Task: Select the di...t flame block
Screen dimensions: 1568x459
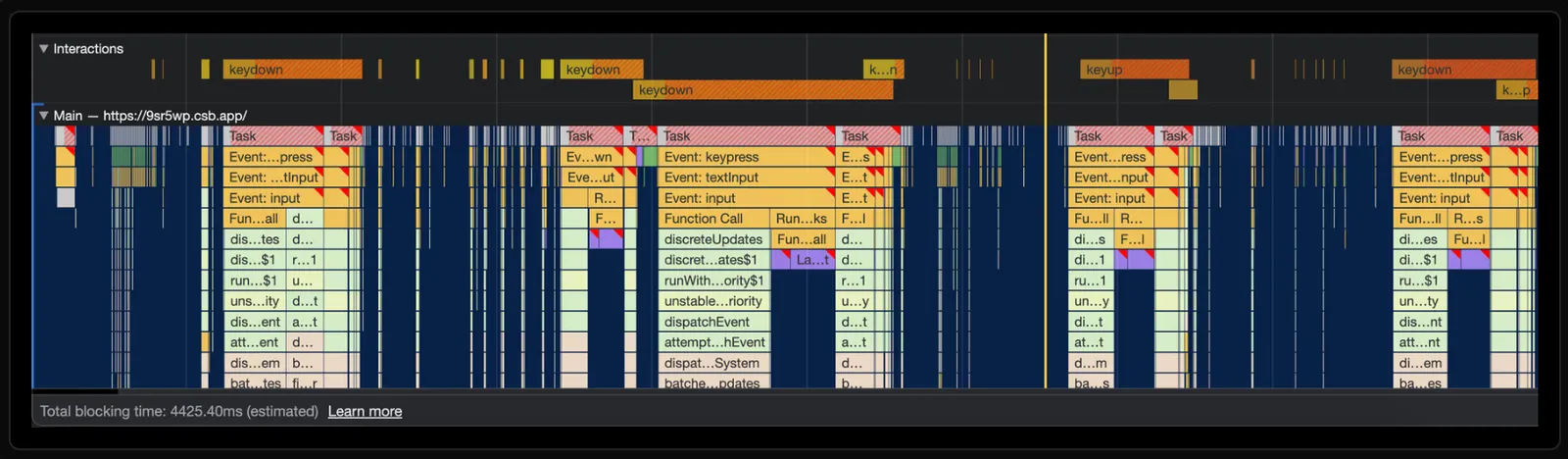Action: point(1091,322)
